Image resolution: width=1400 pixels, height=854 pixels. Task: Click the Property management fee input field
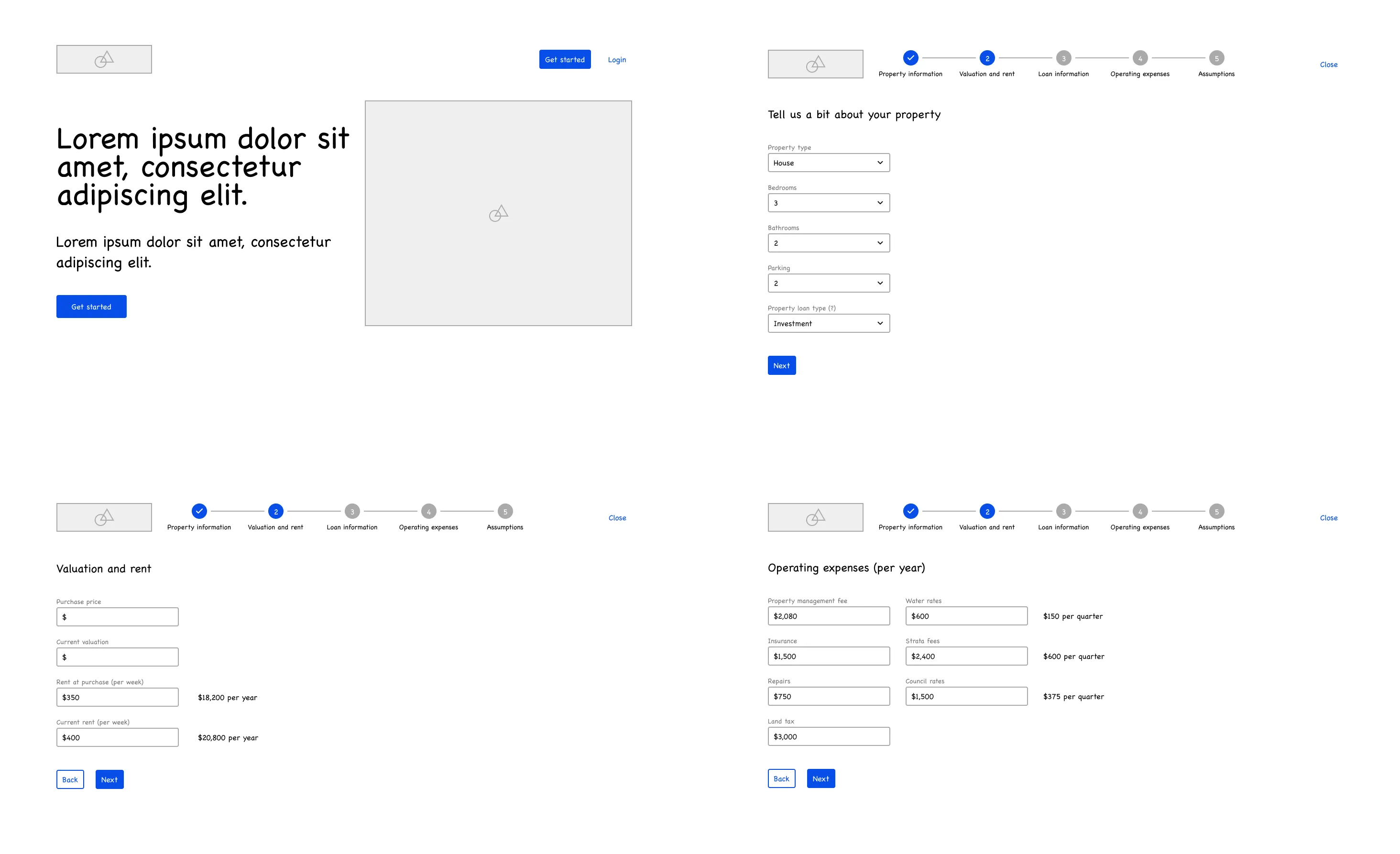(828, 616)
